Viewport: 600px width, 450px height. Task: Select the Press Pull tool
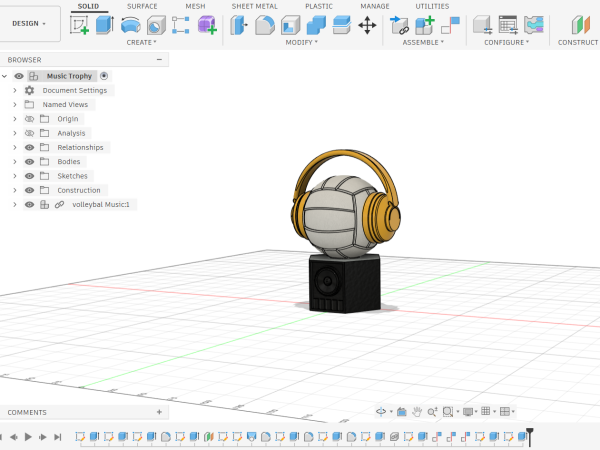(239, 25)
